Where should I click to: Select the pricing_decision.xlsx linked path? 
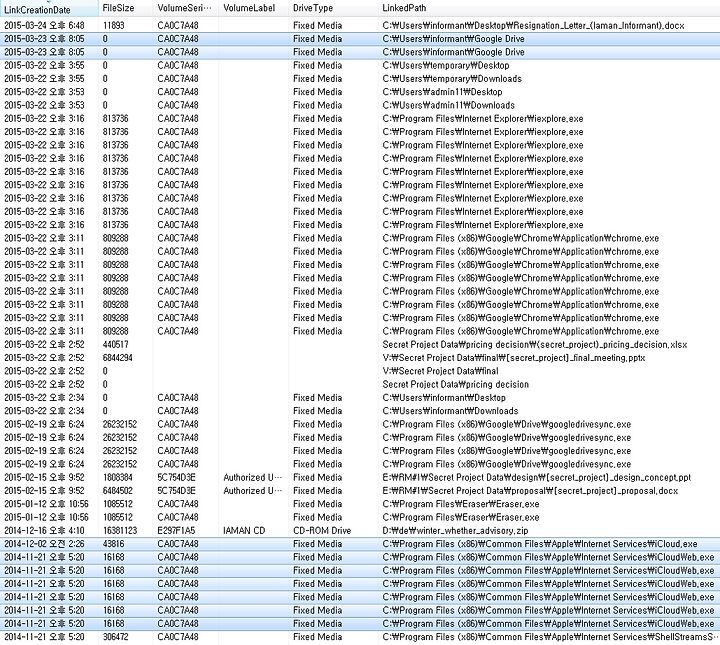click(534, 345)
